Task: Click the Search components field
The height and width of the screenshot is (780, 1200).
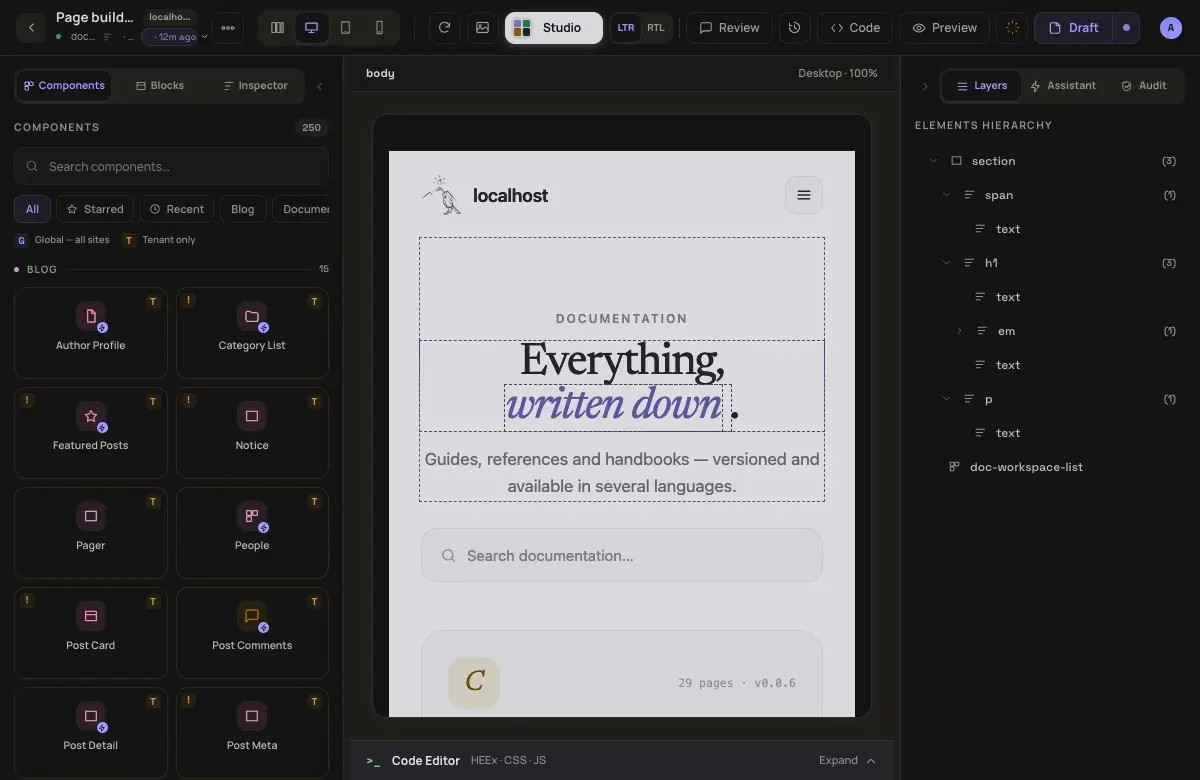Action: click(171, 166)
